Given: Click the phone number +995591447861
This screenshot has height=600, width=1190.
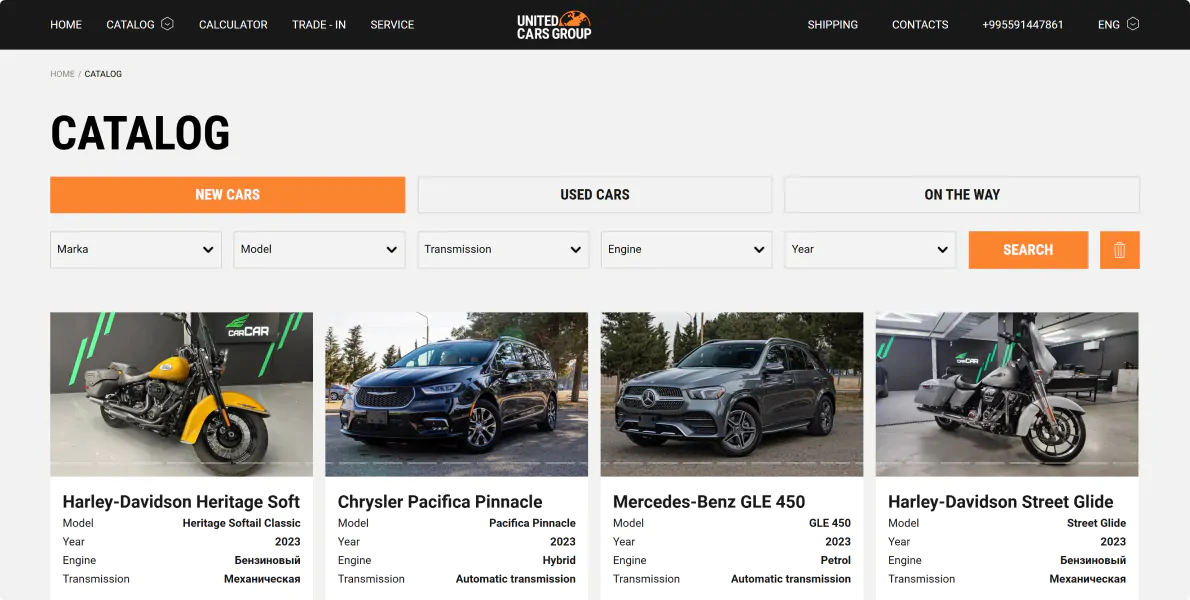Looking at the screenshot, I should [x=1022, y=25].
